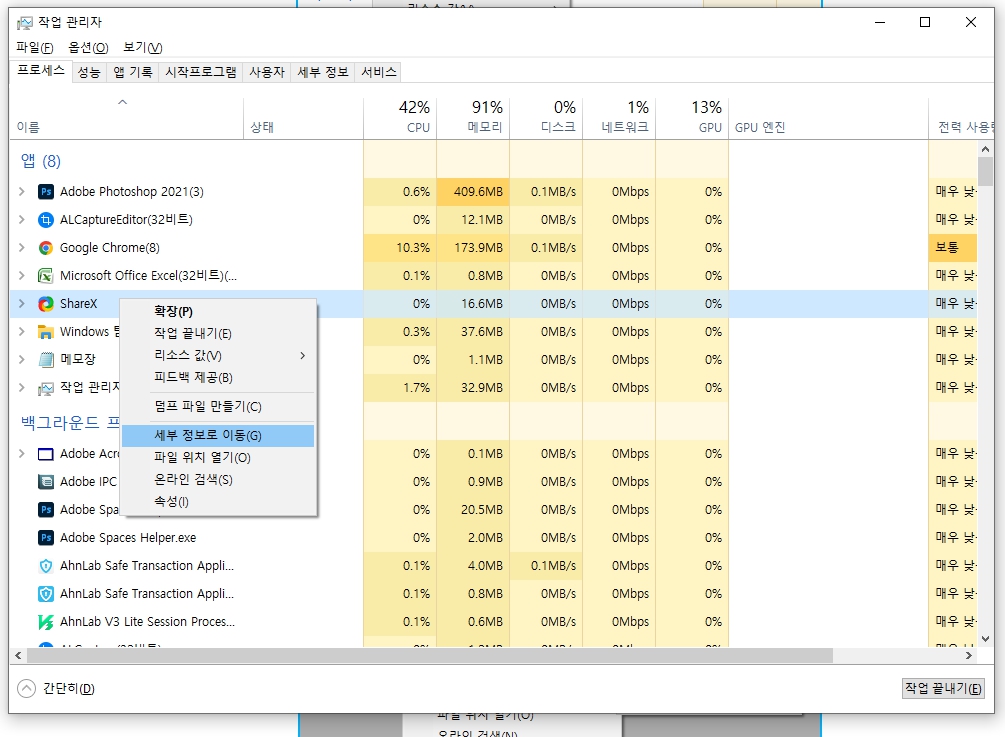Expand the Windows Explorer process group
Screen dimensions: 1005x737
pos(22,332)
